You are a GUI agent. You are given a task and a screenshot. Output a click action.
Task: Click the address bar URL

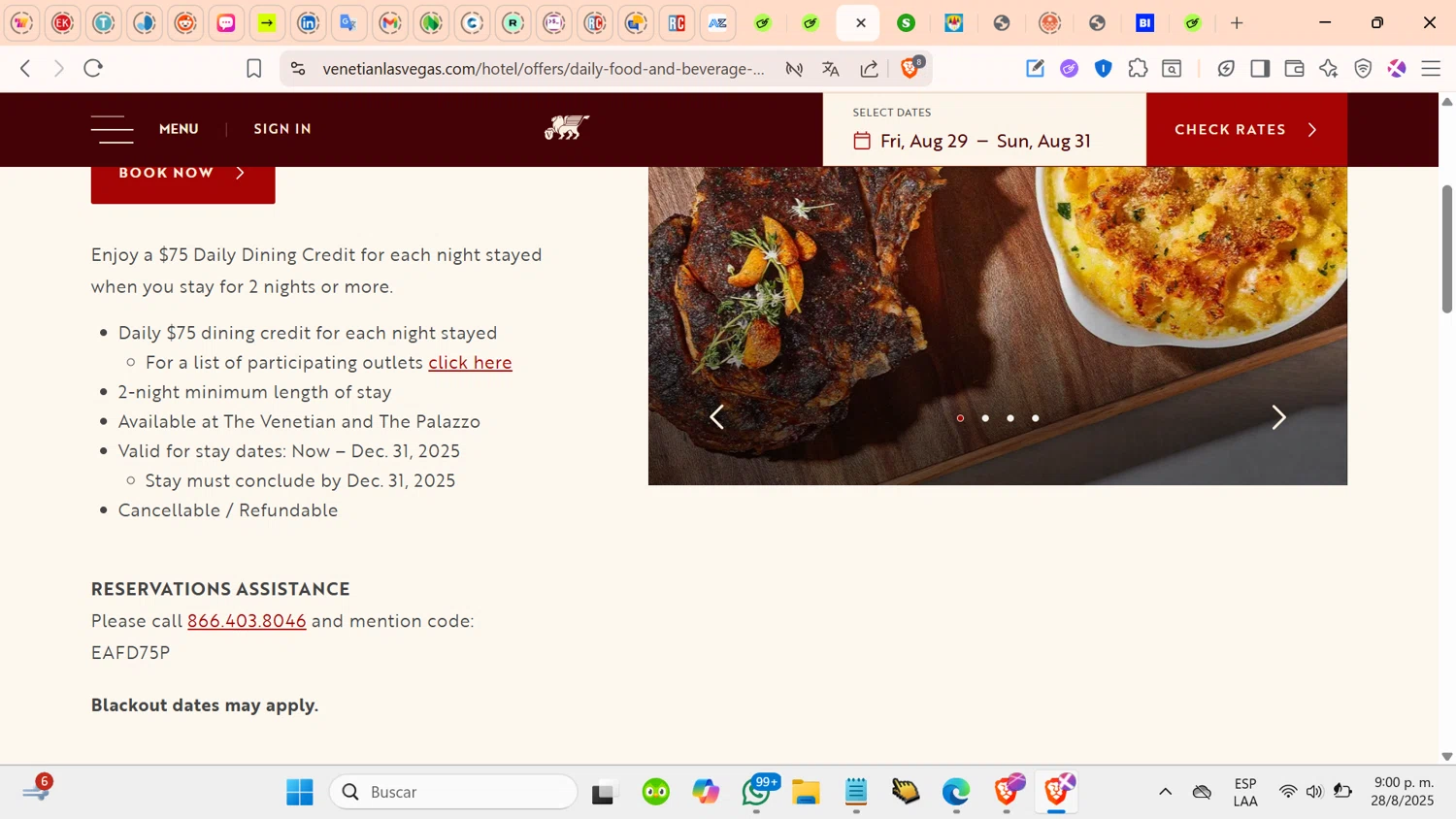[x=544, y=69]
